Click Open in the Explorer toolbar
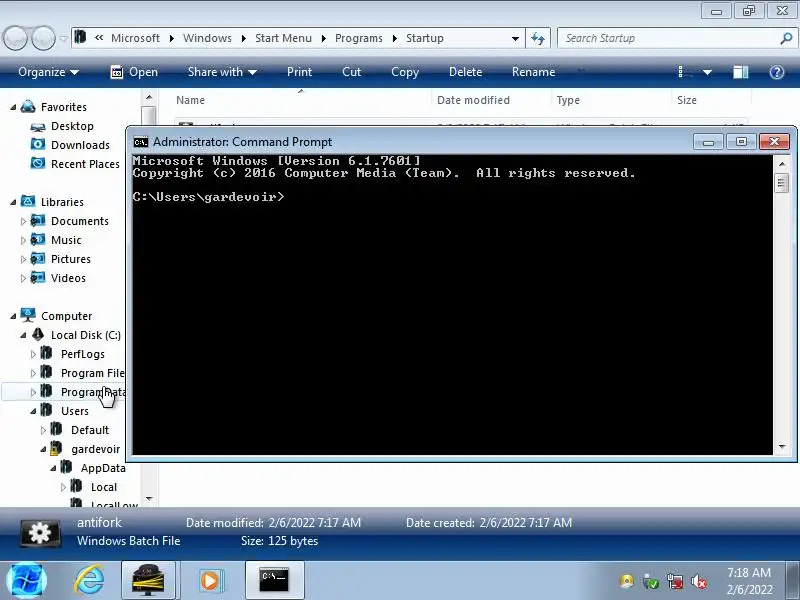This screenshot has width=800, height=600. pos(134,72)
